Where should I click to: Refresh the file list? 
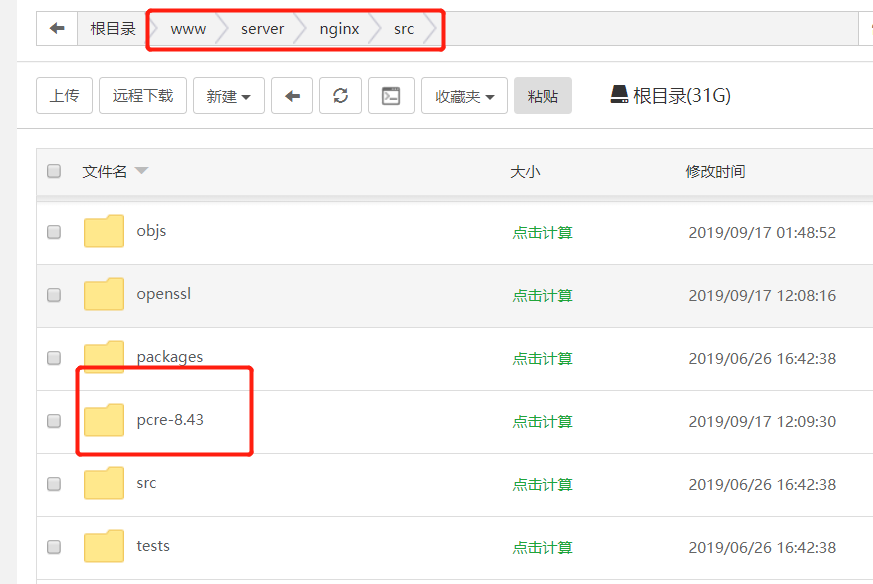(340, 96)
